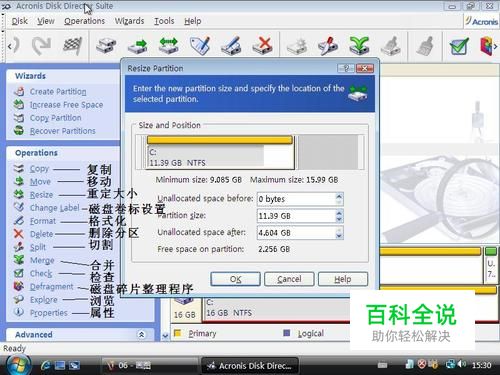This screenshot has width=500, height=375.
Task: Click the Change Label tag toolbar icon
Action: point(200,46)
